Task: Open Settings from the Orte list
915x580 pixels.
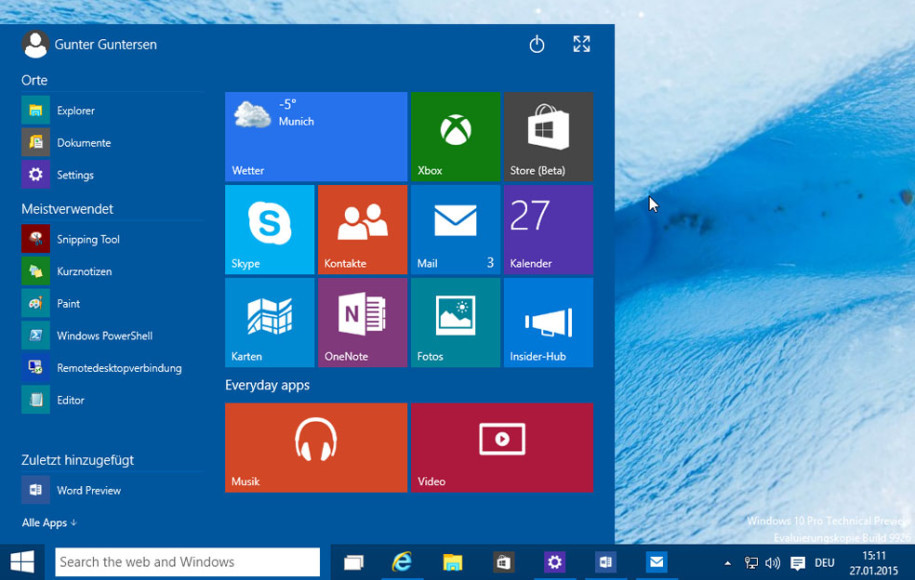Action: 113,174
